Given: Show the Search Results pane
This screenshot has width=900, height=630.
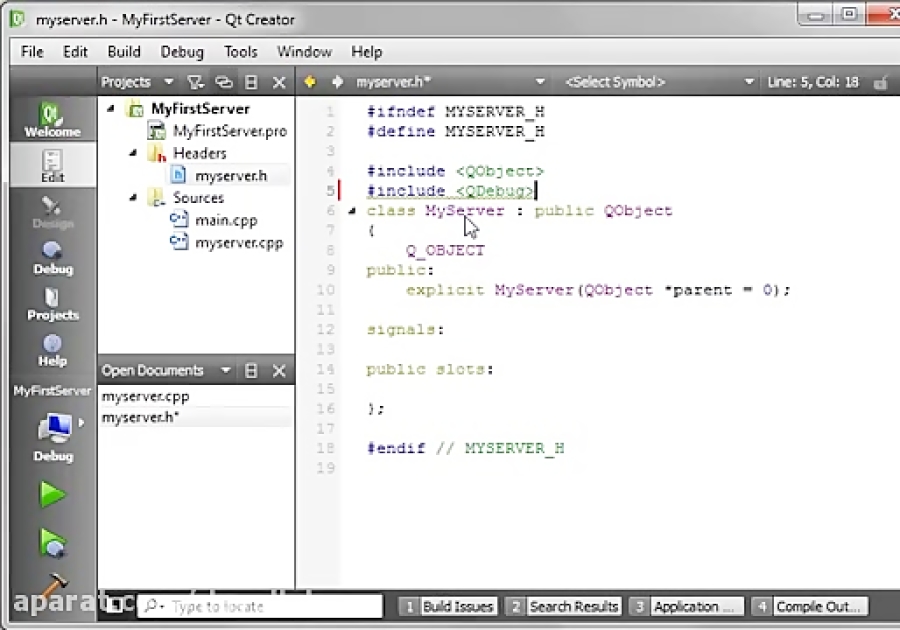Looking at the screenshot, I should point(564,606).
